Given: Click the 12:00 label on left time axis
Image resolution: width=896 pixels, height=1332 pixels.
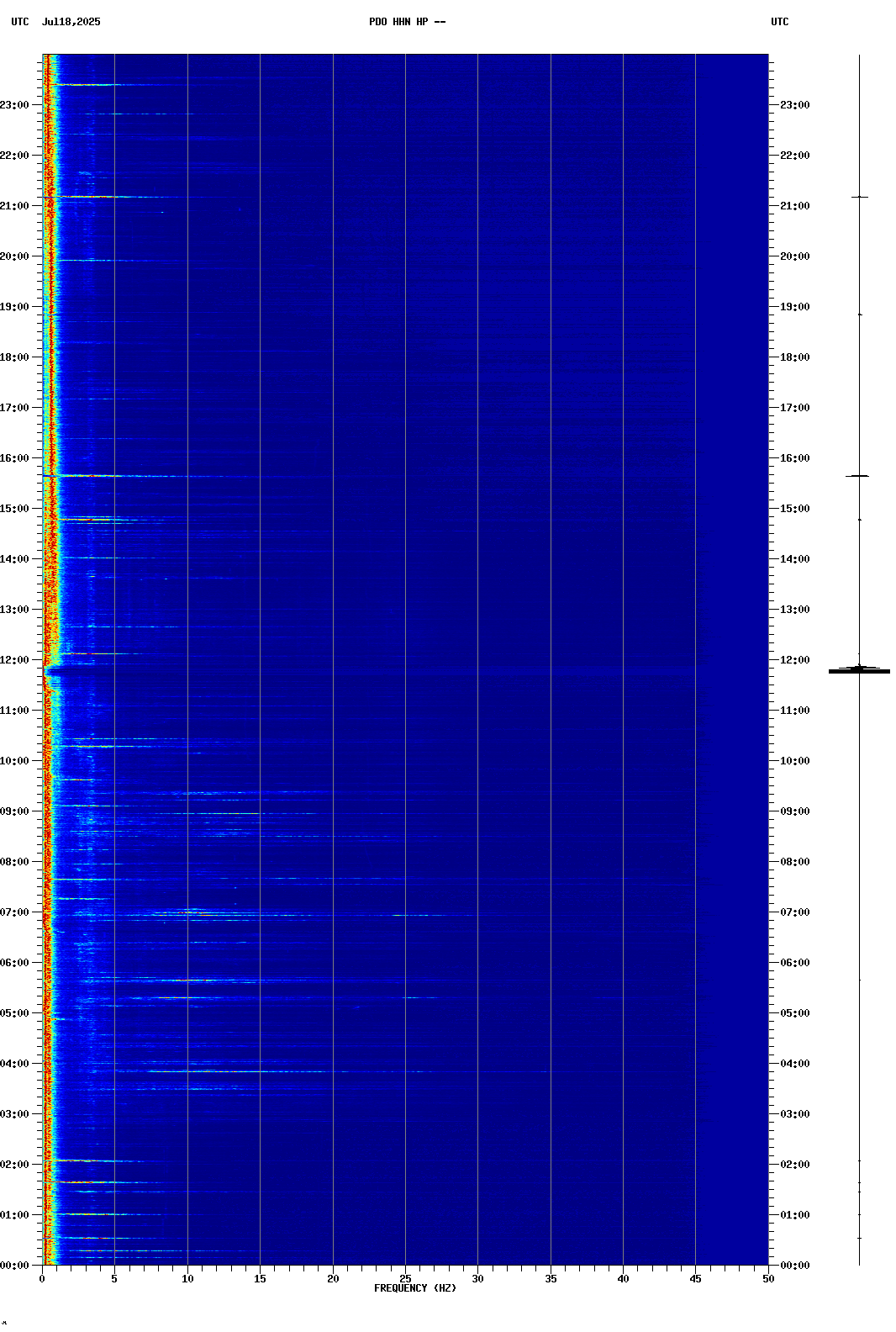Looking at the screenshot, I should tap(14, 660).
